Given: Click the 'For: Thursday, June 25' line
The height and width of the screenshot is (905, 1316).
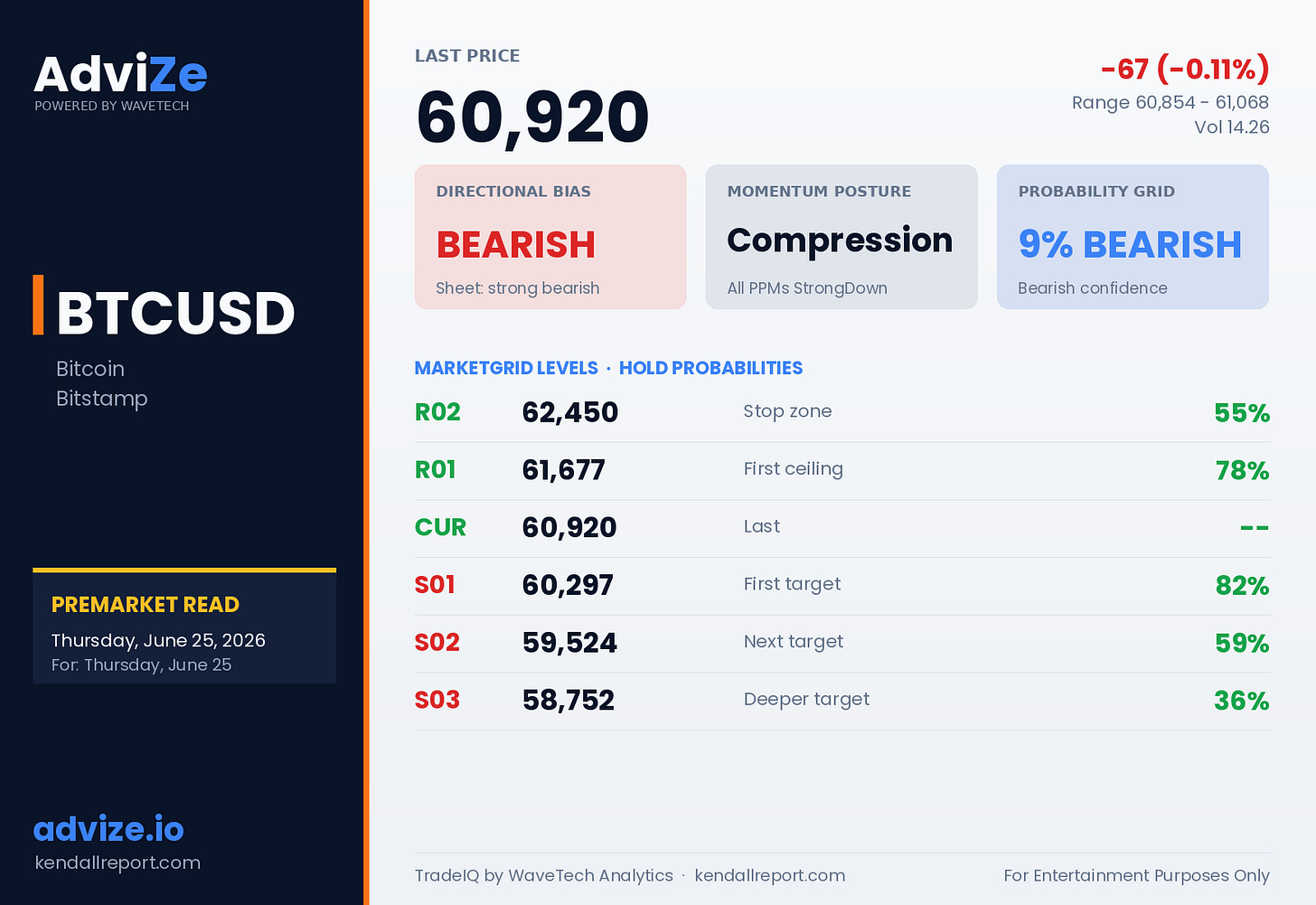Looking at the screenshot, I should tap(141, 665).
